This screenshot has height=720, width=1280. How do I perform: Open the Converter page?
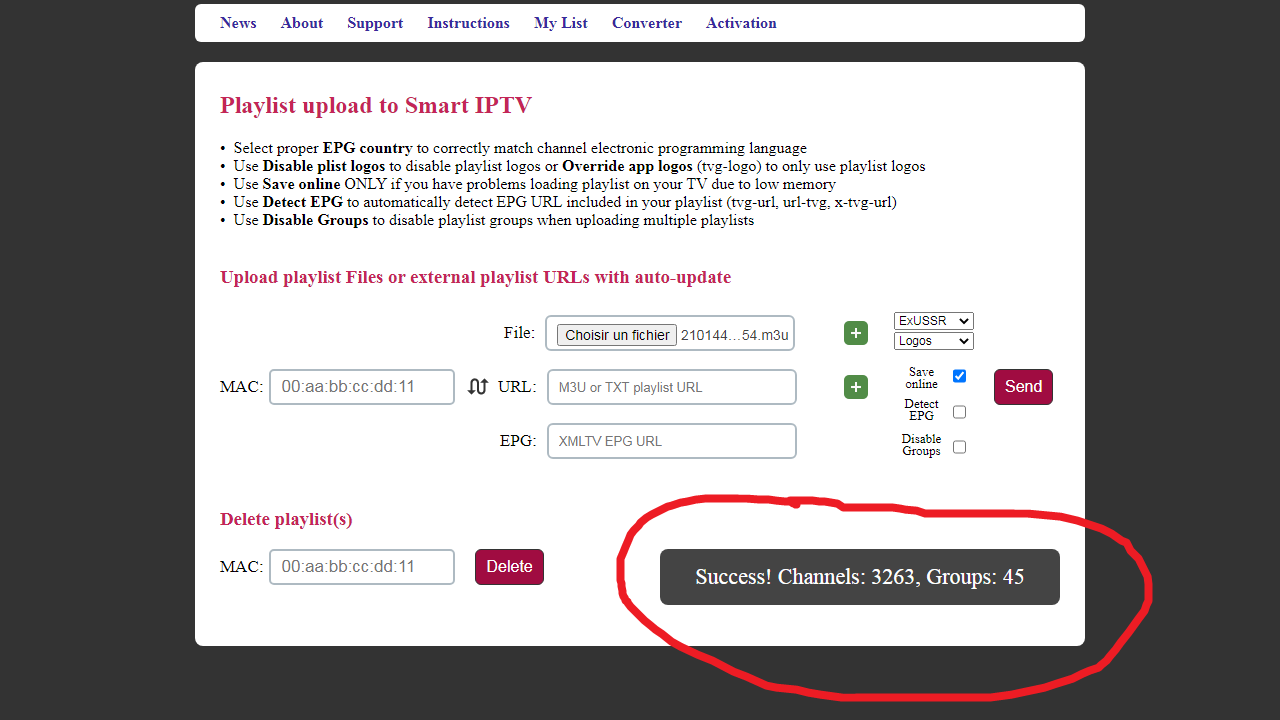[647, 23]
